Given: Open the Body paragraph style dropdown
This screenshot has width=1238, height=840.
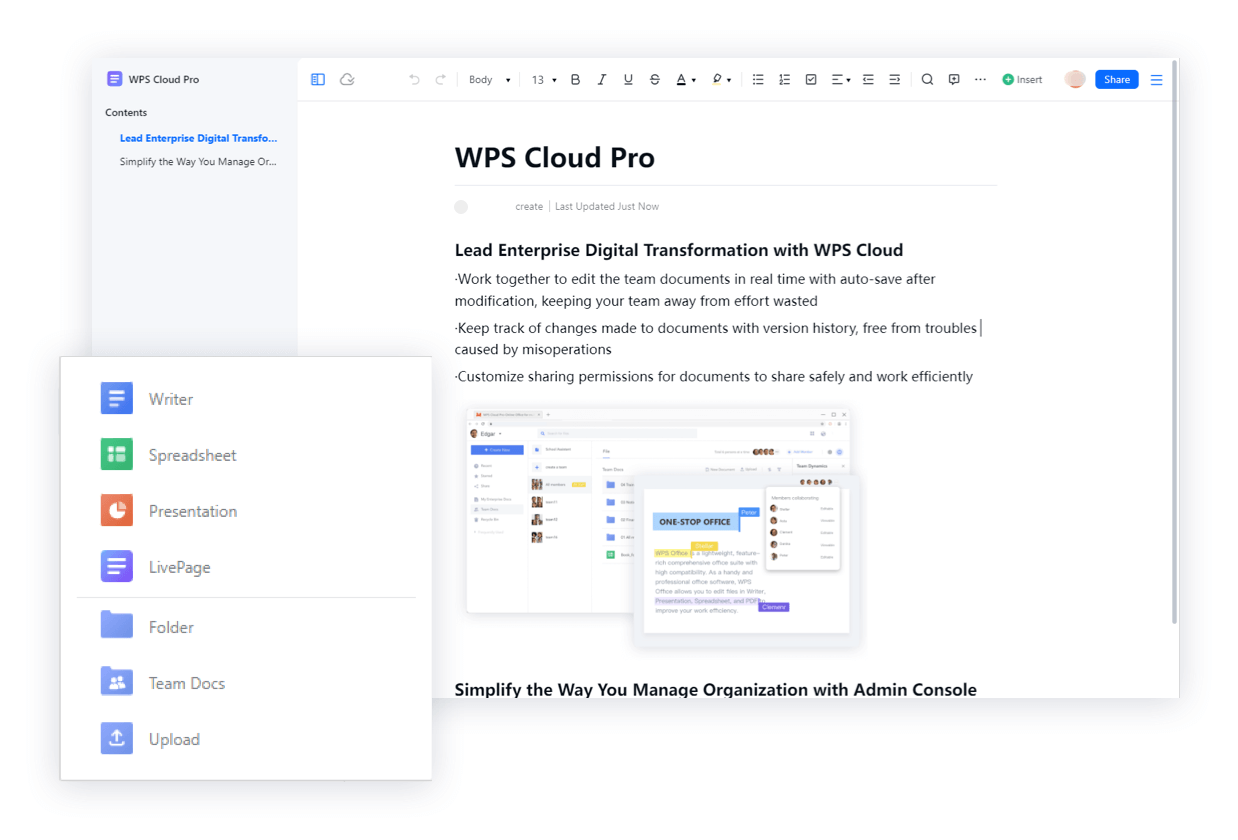Looking at the screenshot, I should (489, 80).
